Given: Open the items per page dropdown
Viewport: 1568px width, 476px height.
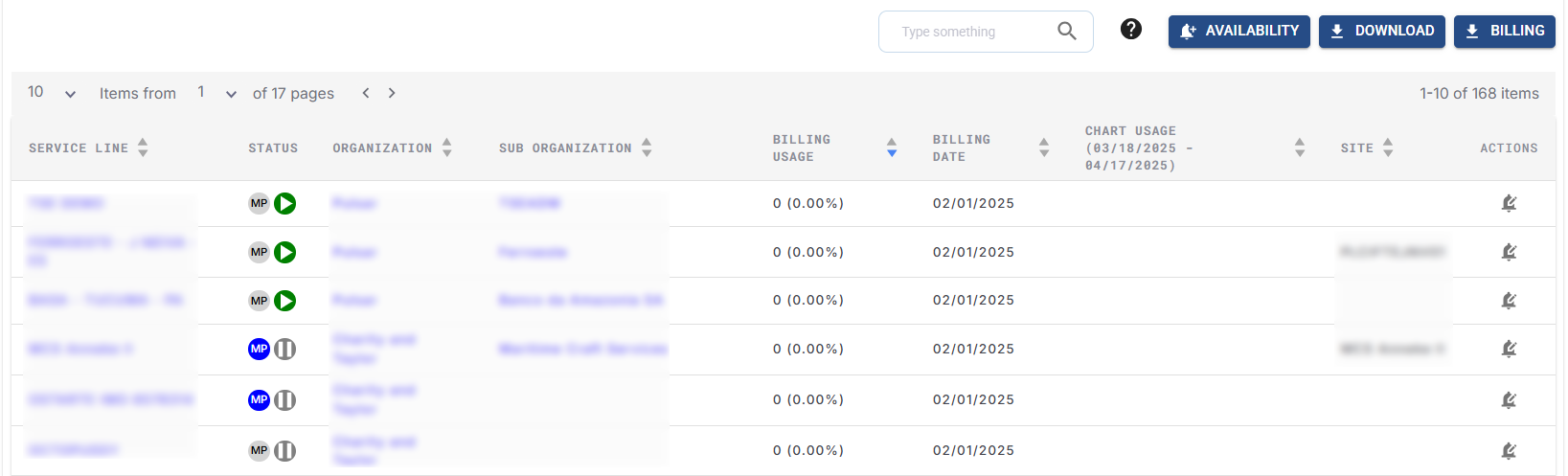Looking at the screenshot, I should 52,93.
